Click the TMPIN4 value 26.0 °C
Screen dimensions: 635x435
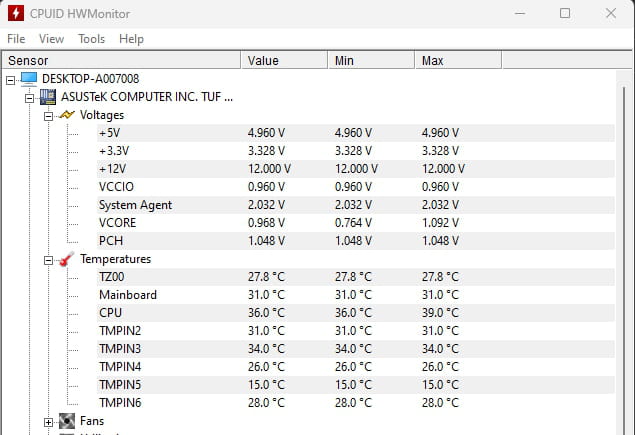click(266, 367)
